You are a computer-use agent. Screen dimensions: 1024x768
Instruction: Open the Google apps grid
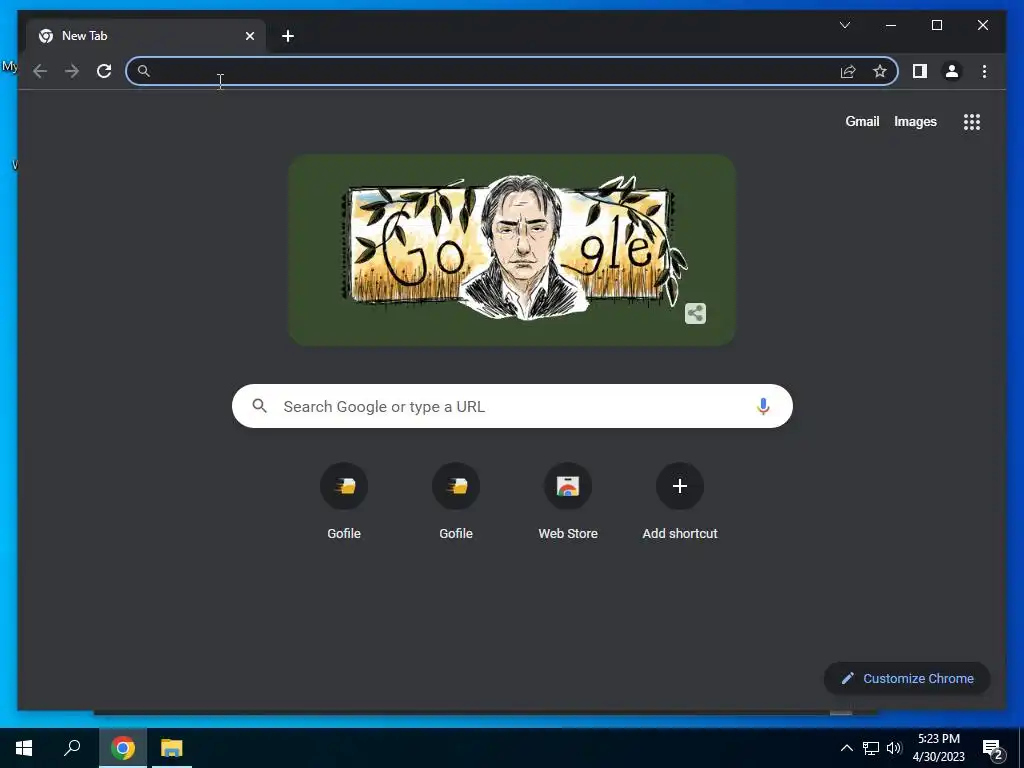972,122
